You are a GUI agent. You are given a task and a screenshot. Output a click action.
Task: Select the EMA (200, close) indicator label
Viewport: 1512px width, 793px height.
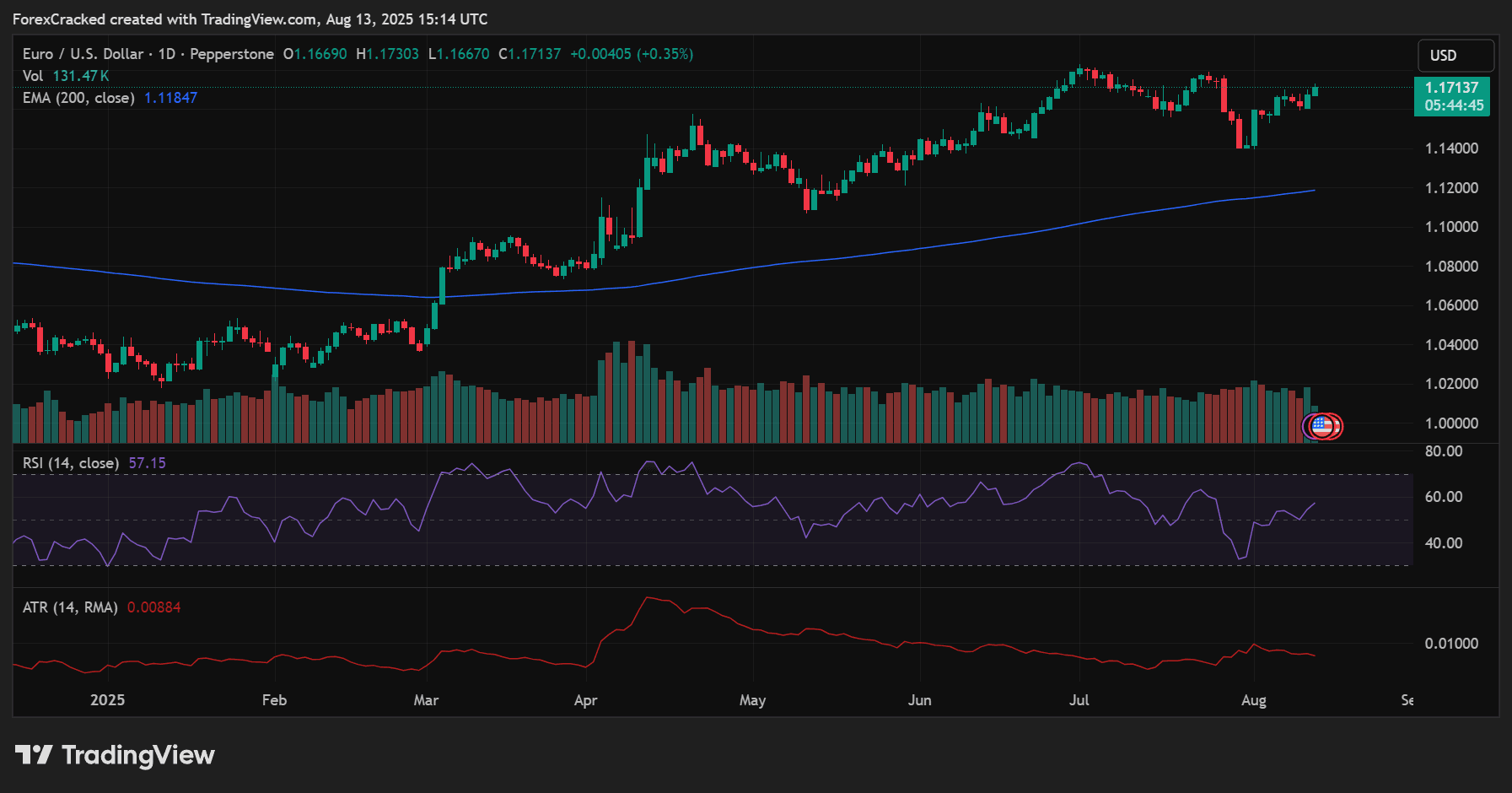[x=78, y=98]
